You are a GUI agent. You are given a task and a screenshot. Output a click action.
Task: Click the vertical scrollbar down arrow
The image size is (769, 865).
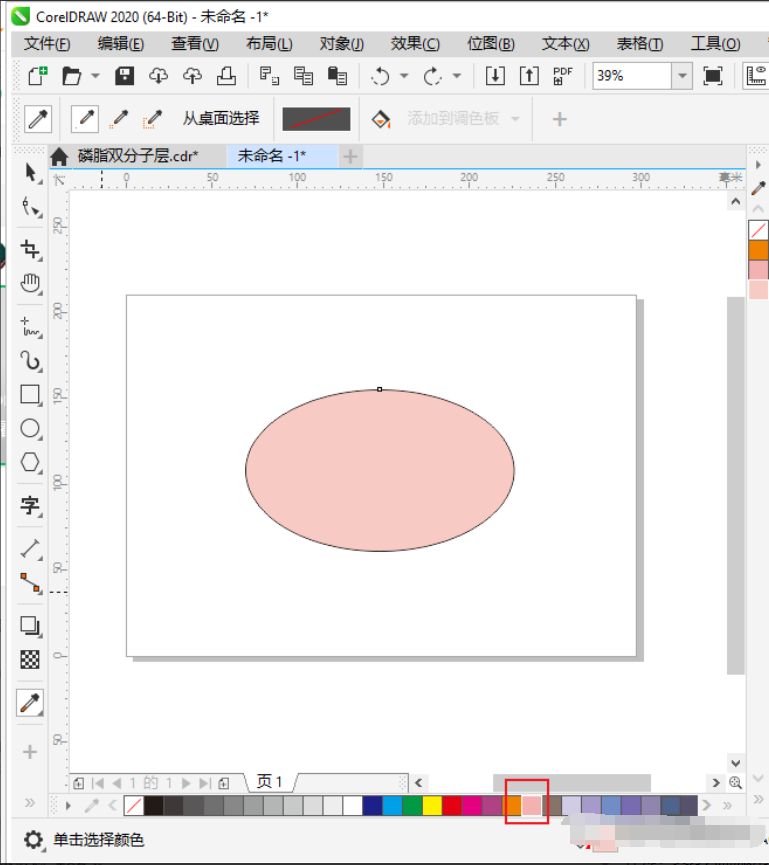(735, 763)
